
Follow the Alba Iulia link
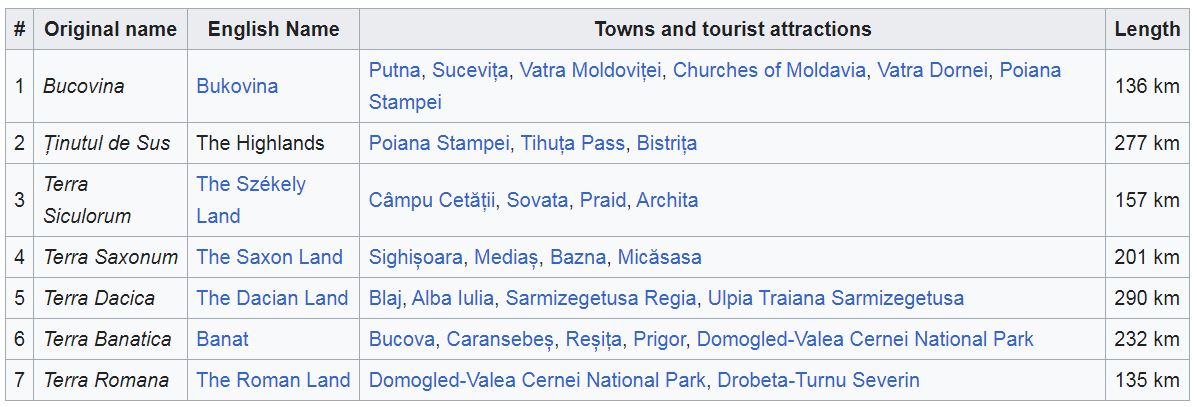coord(453,299)
